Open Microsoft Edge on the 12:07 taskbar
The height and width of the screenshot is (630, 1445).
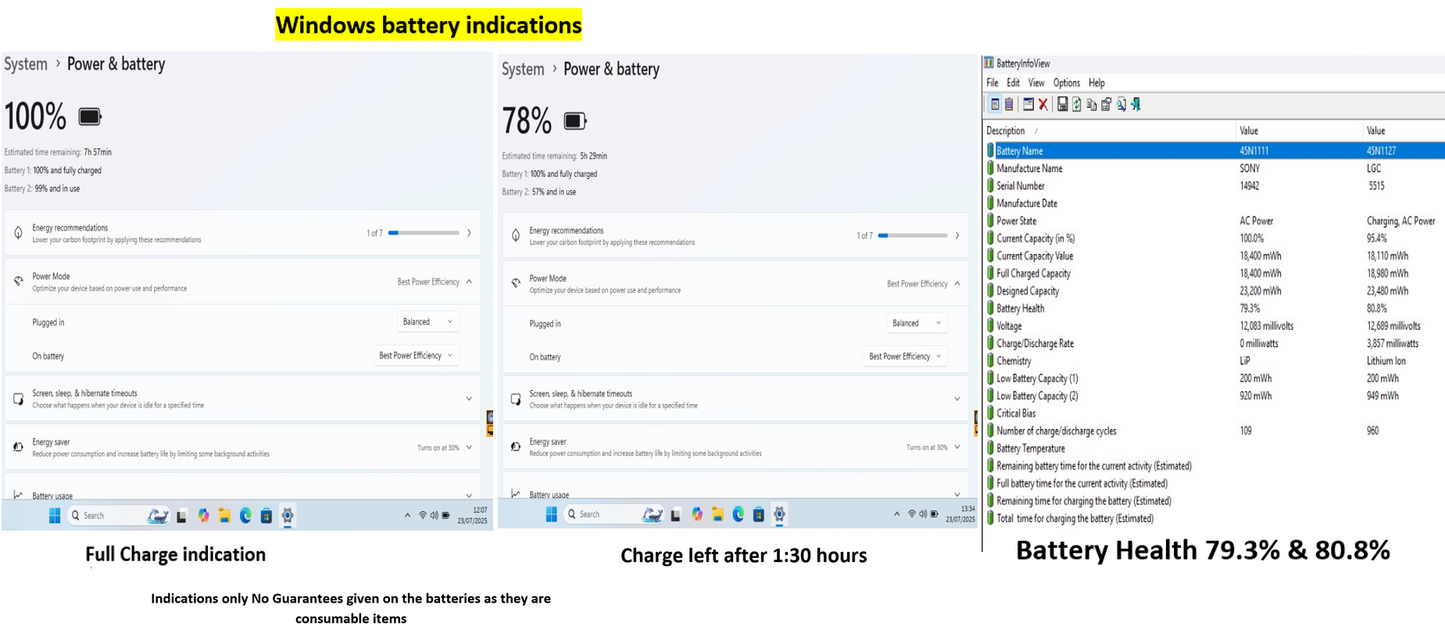[245, 516]
